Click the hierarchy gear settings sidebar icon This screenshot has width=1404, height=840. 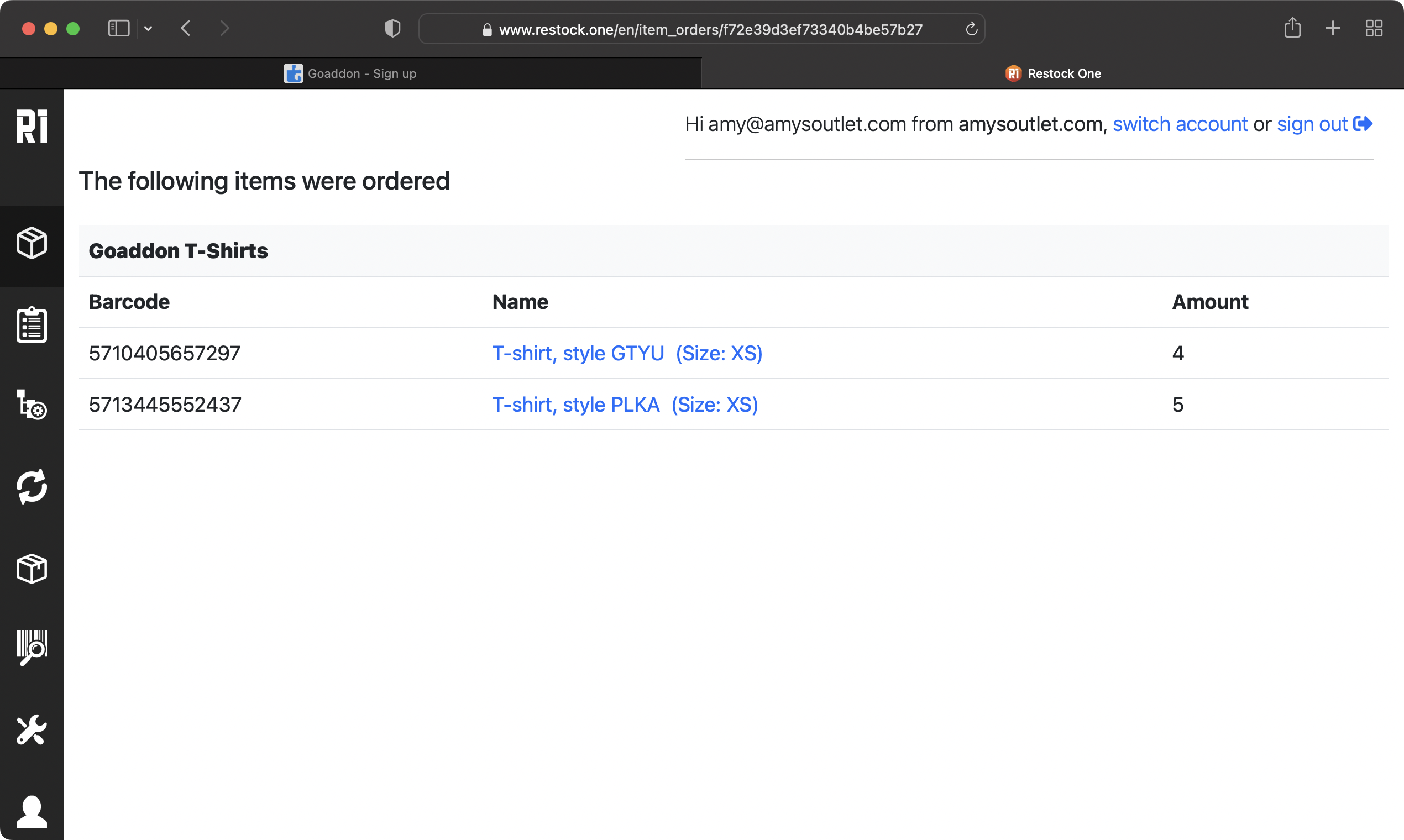click(32, 405)
